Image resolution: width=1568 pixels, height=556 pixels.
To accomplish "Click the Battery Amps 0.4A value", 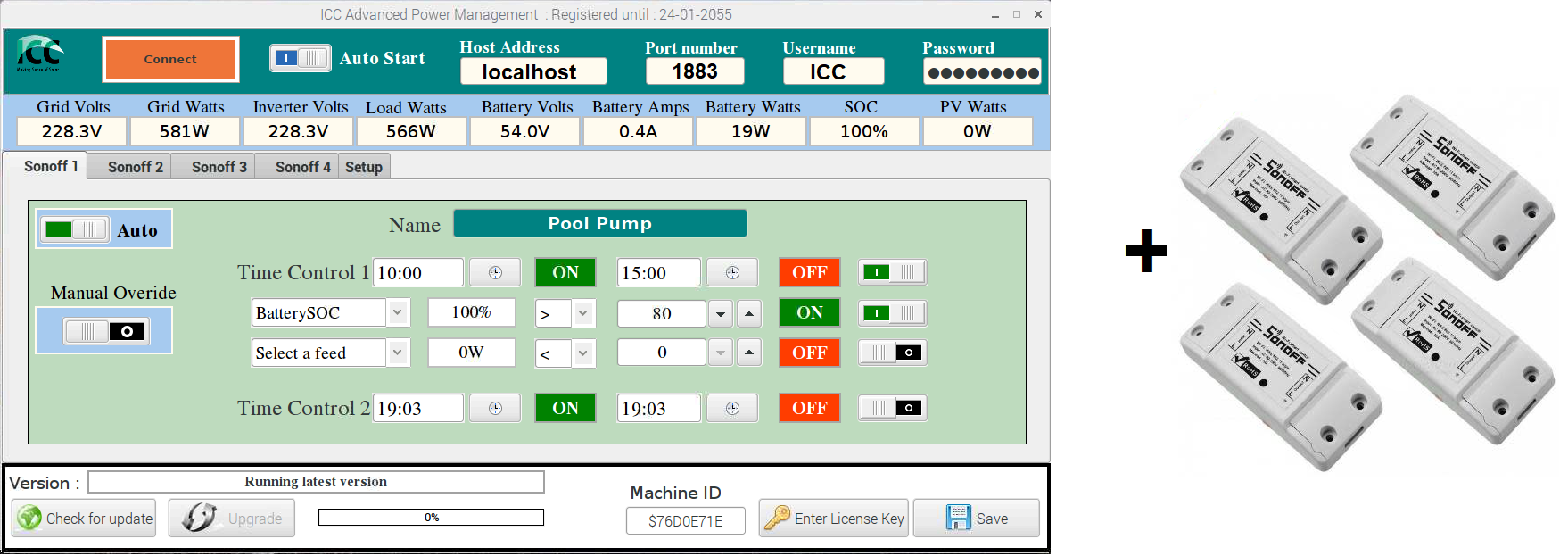I will click(638, 131).
